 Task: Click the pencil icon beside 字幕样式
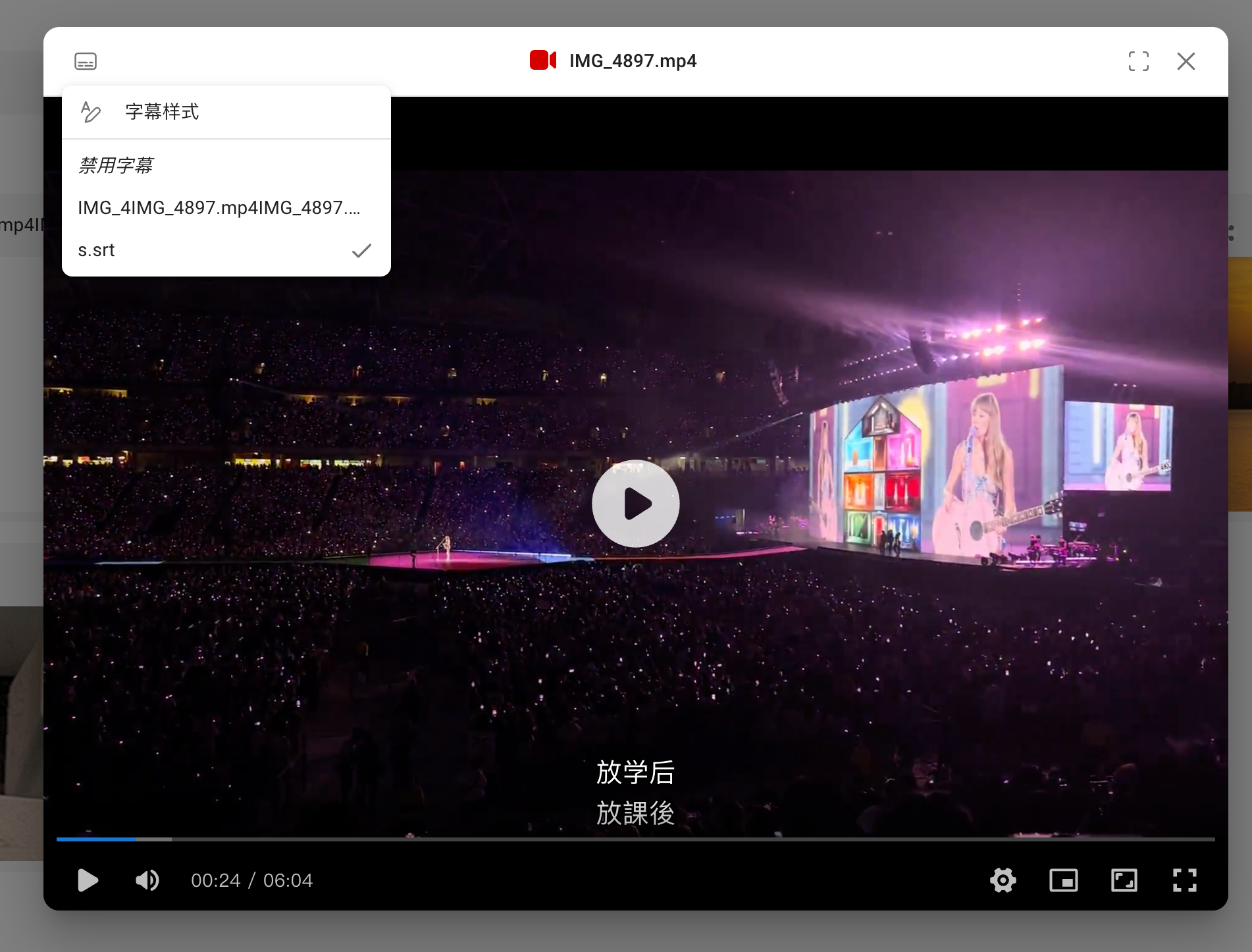coord(91,112)
